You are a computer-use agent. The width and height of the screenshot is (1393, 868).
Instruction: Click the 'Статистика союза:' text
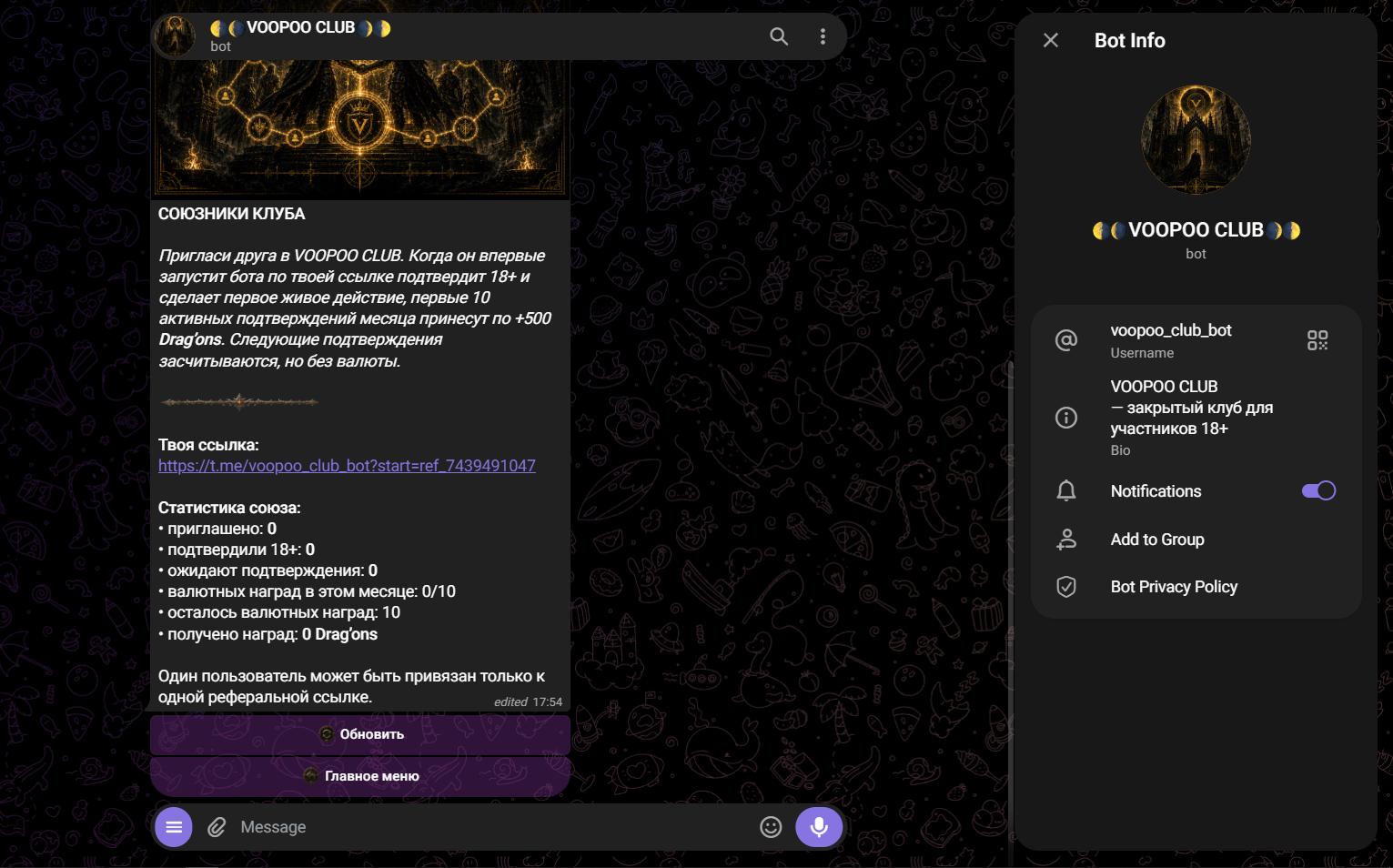coord(229,508)
